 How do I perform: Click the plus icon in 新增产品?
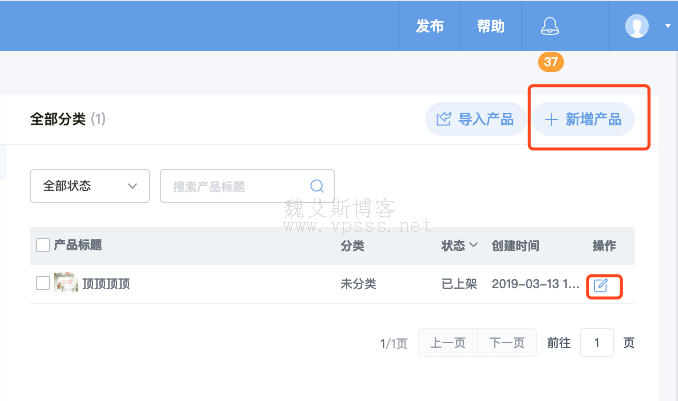tap(550, 120)
